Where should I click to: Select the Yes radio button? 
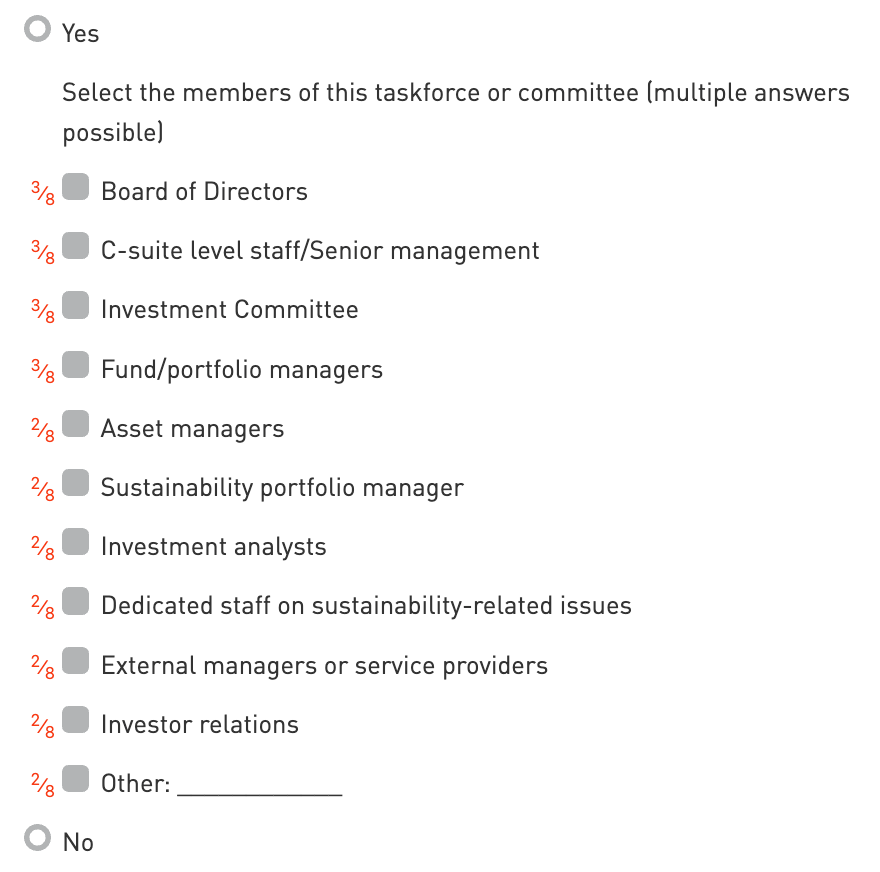pyautogui.click(x=38, y=30)
